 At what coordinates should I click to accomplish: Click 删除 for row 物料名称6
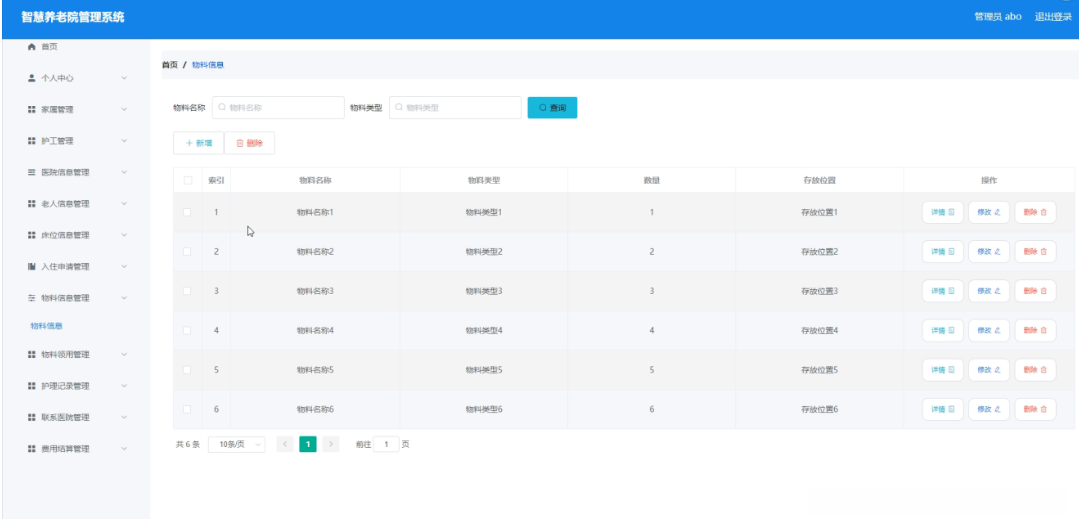(x=1035, y=409)
